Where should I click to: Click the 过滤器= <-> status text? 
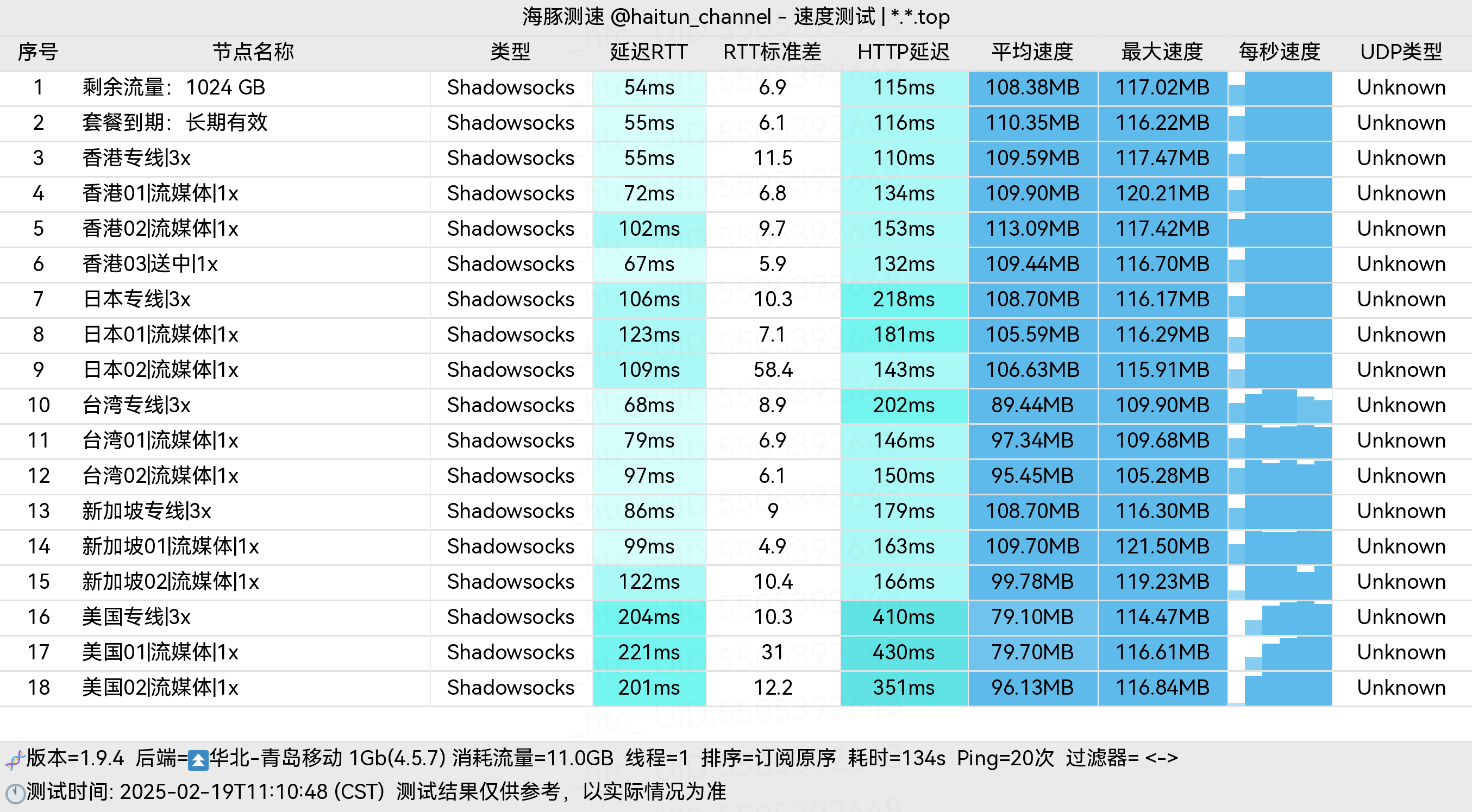[1122, 758]
